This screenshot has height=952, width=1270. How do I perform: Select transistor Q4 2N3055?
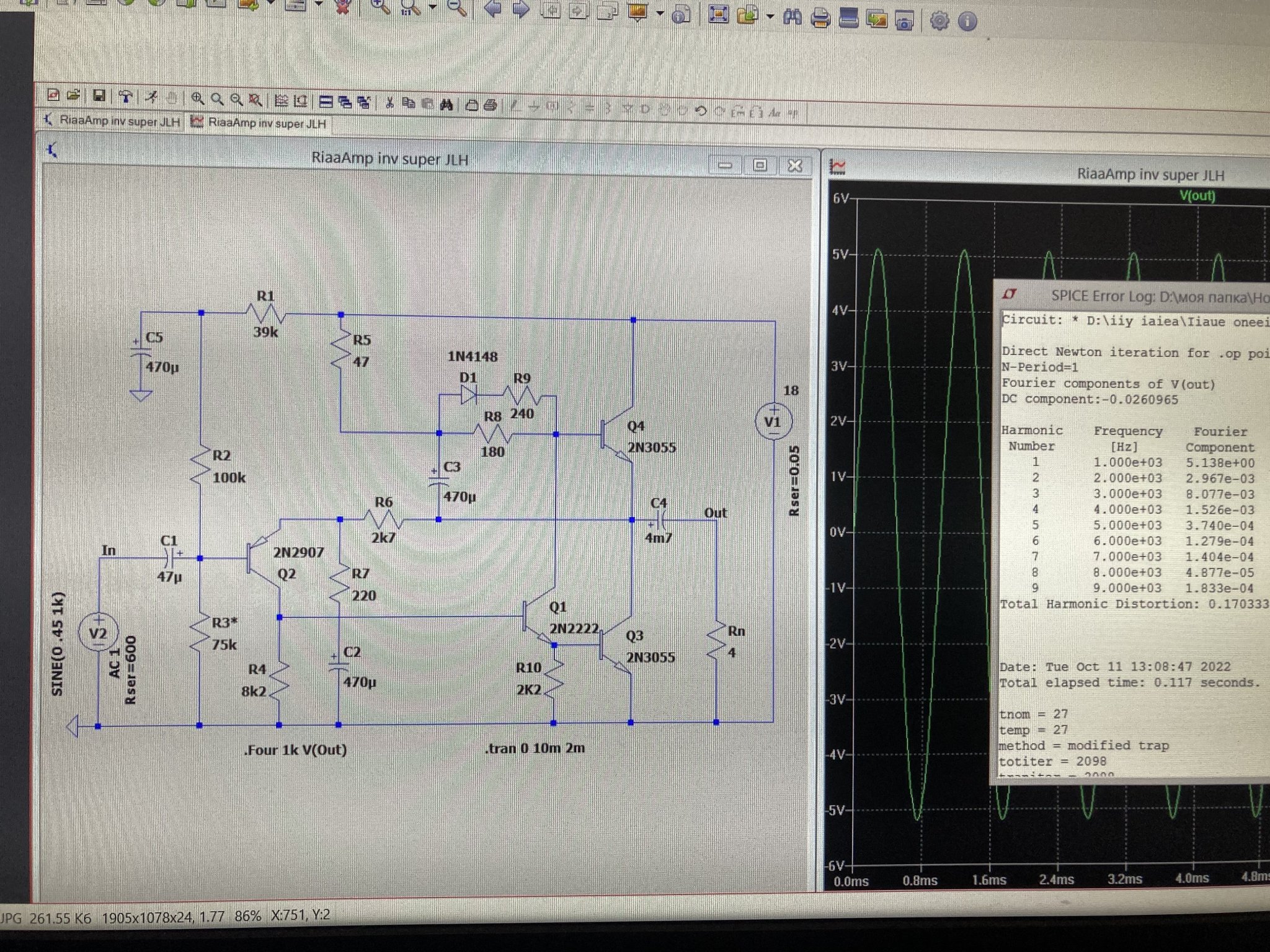(618, 435)
